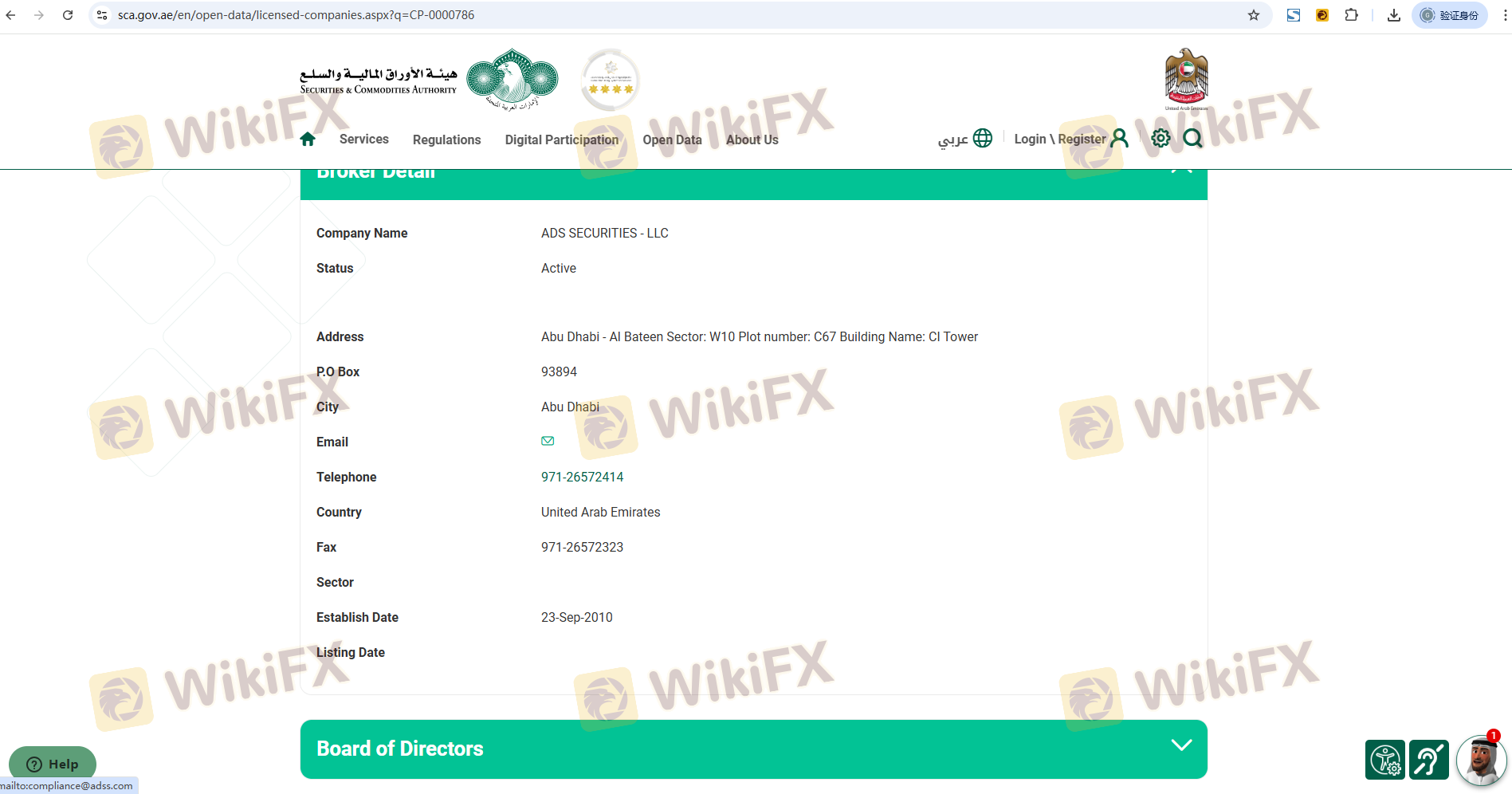The height and width of the screenshot is (794, 1512).
Task: Click the blue extension icon in toolbar
Action: (x=1294, y=15)
